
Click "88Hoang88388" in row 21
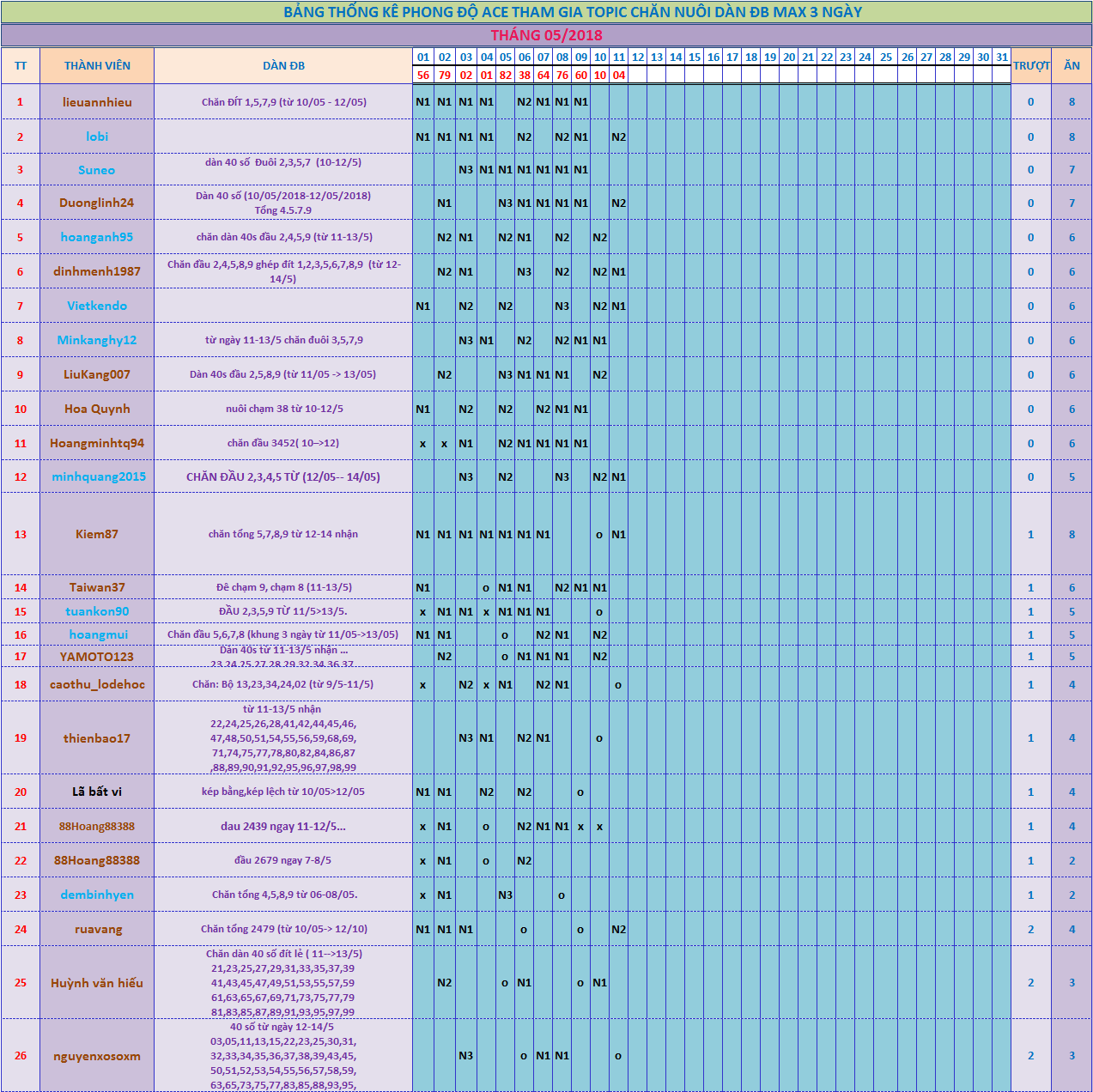(x=97, y=826)
